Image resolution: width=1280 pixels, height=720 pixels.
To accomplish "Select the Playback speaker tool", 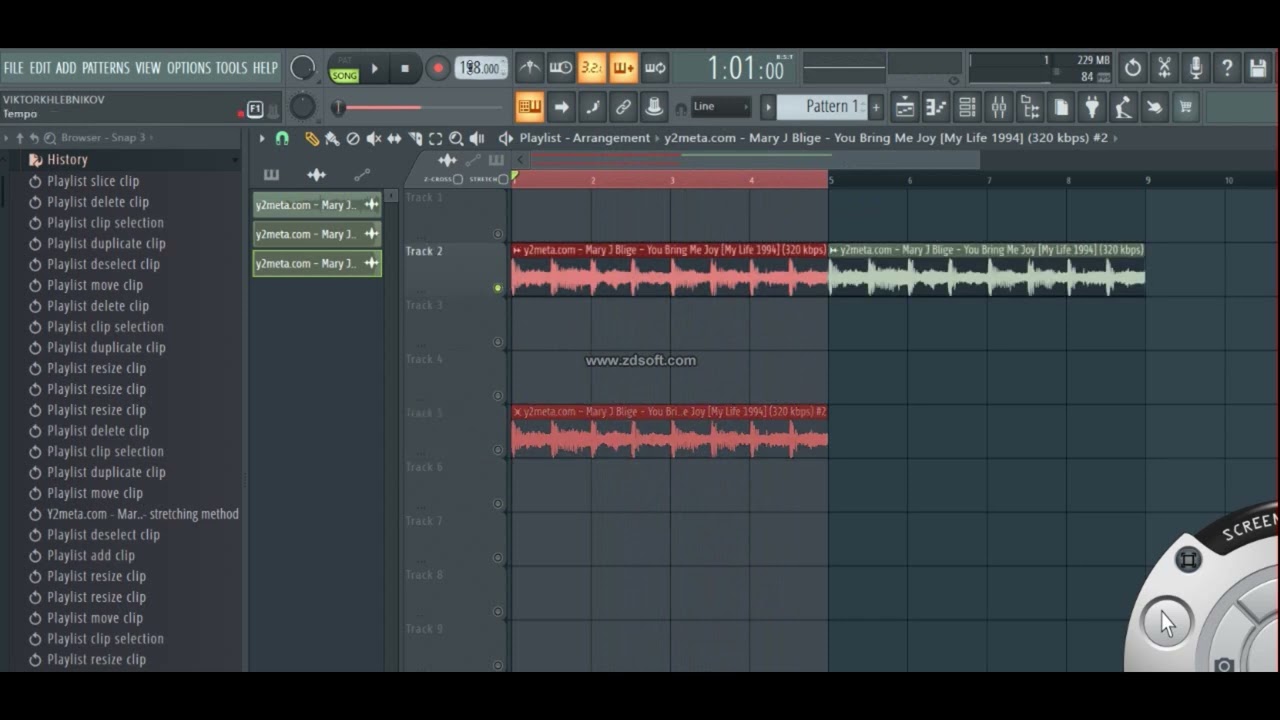I will [477, 138].
